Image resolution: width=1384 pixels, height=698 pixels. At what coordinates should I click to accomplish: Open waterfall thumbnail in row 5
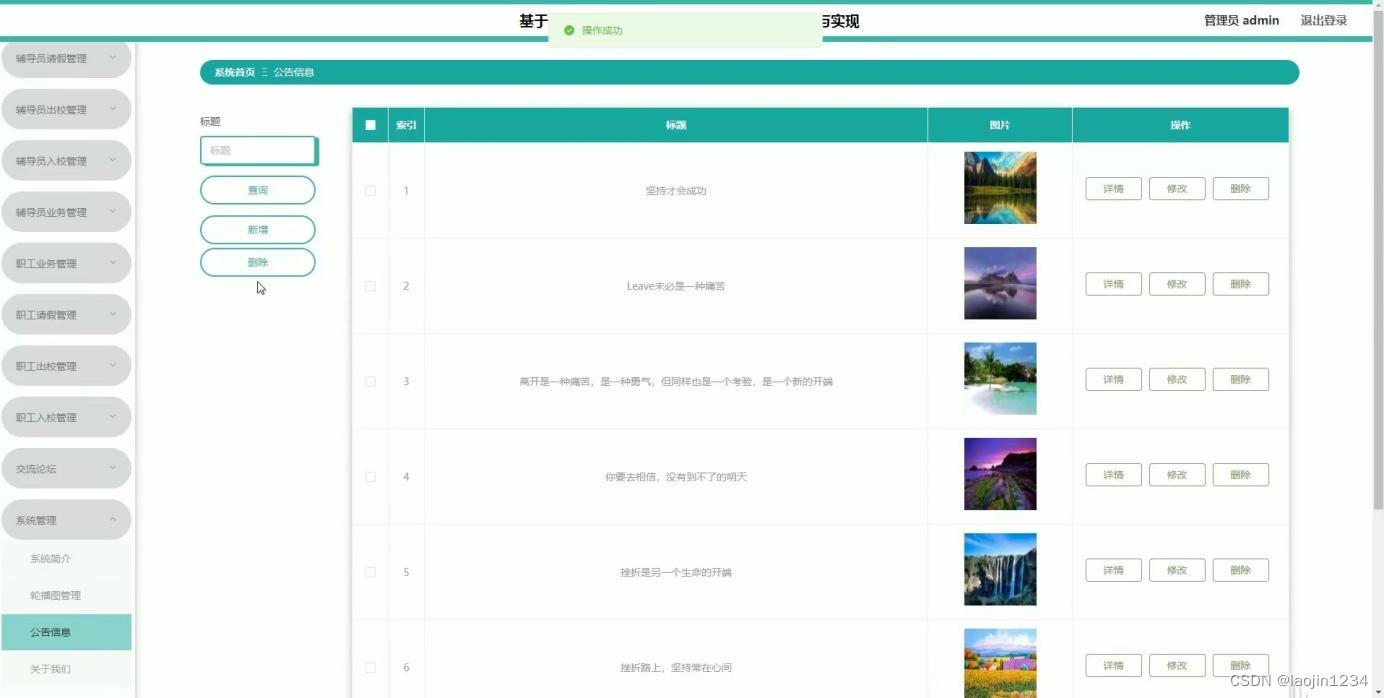(x=1000, y=569)
